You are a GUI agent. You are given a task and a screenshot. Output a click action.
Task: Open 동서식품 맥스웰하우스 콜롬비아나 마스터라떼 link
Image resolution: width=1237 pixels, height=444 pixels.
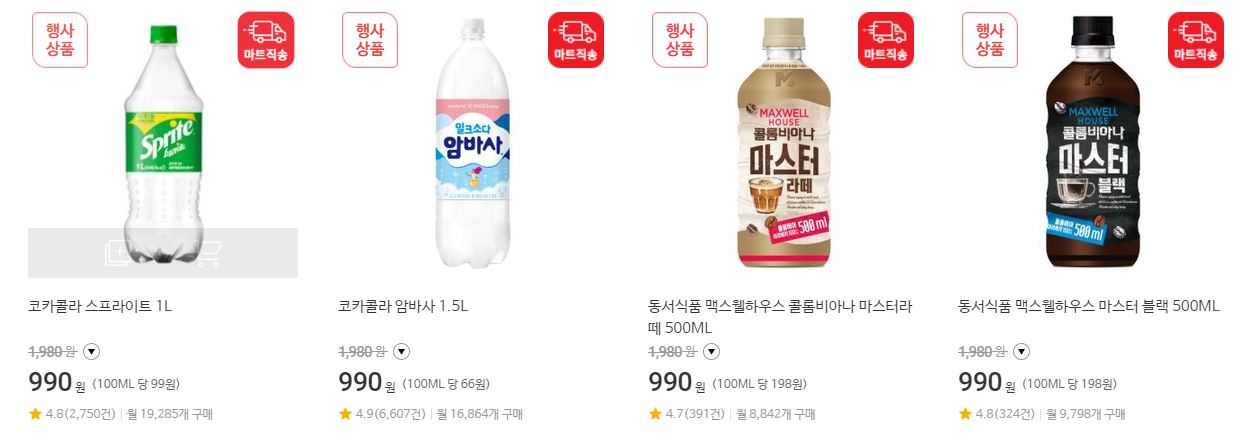[780, 316]
